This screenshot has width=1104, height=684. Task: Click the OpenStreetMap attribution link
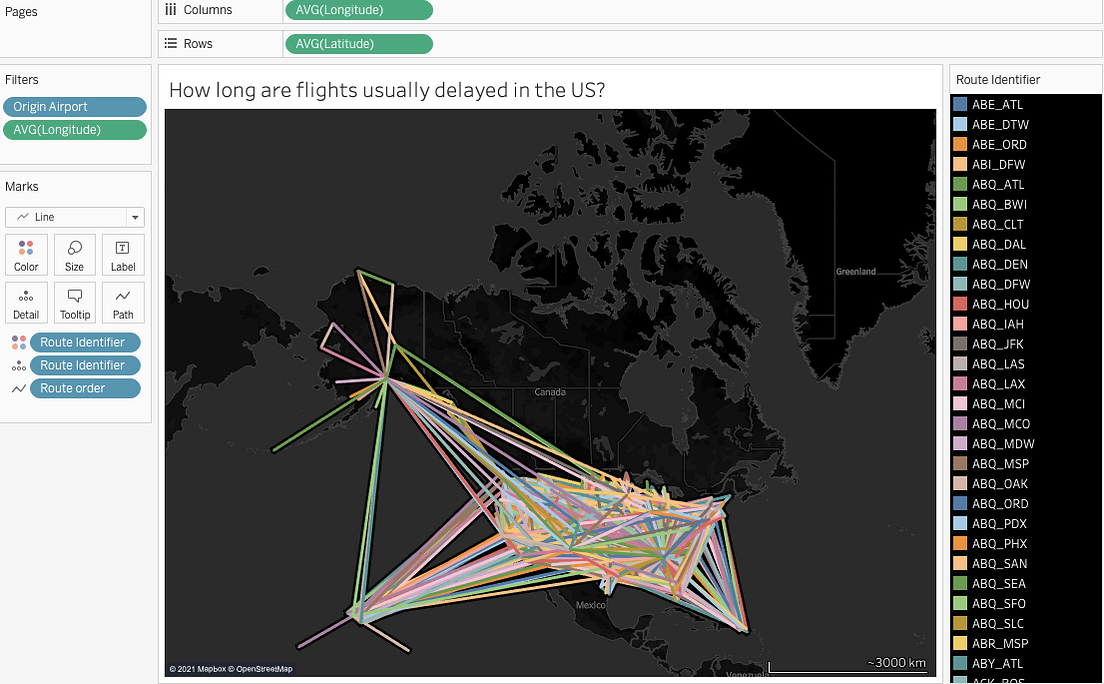pos(262,668)
